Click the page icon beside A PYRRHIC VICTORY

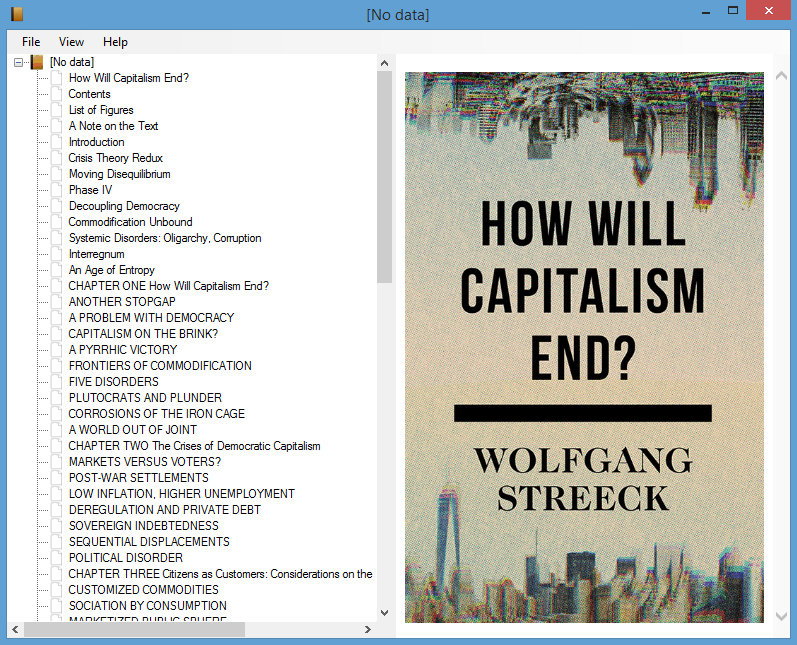(x=56, y=350)
